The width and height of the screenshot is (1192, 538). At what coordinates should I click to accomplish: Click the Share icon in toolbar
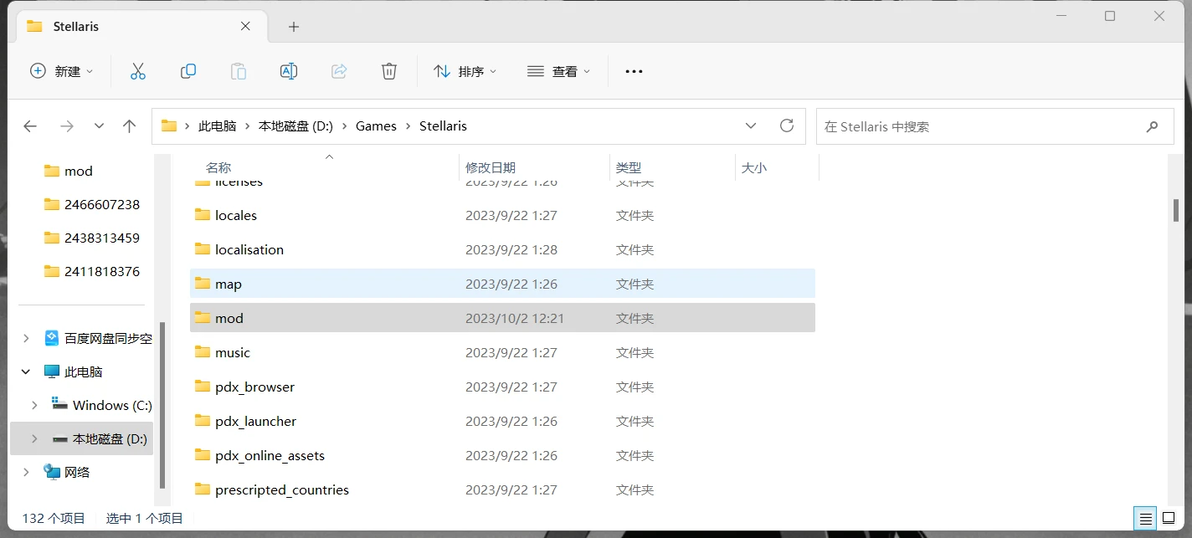(339, 71)
